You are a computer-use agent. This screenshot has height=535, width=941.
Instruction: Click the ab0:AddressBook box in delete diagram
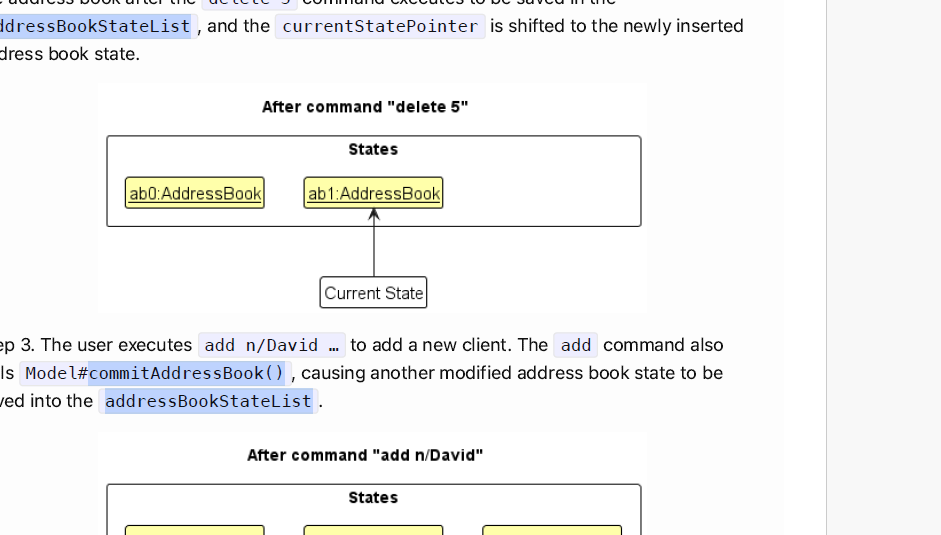tap(194, 193)
